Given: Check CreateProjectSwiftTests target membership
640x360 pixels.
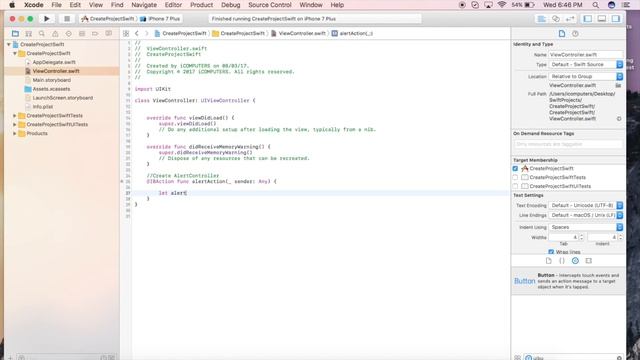Looking at the screenshot, I should (x=515, y=178).
